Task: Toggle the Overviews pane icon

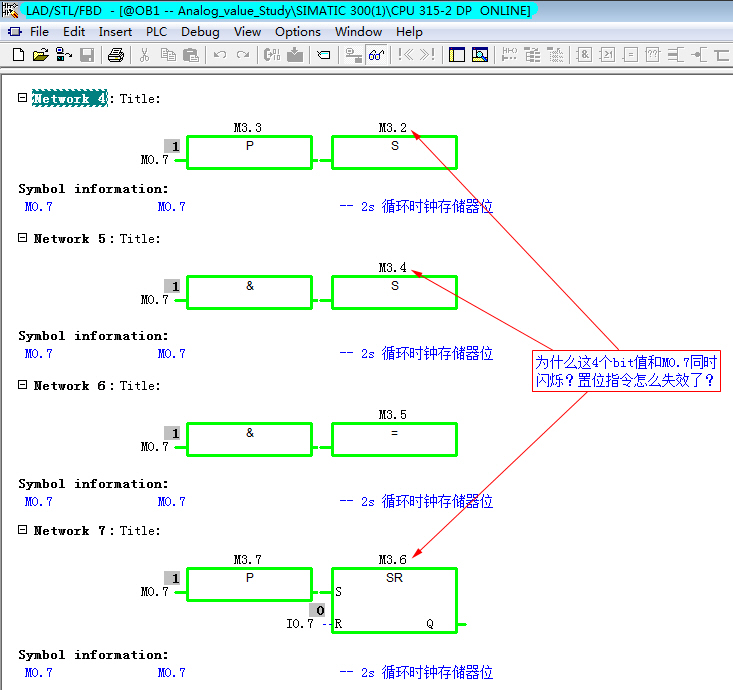Action: click(457, 55)
